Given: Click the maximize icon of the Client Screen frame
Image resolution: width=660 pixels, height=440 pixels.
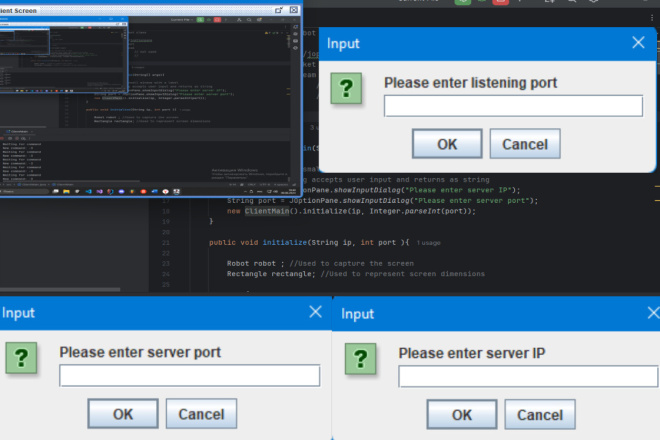Looking at the screenshot, I should pos(294,10).
